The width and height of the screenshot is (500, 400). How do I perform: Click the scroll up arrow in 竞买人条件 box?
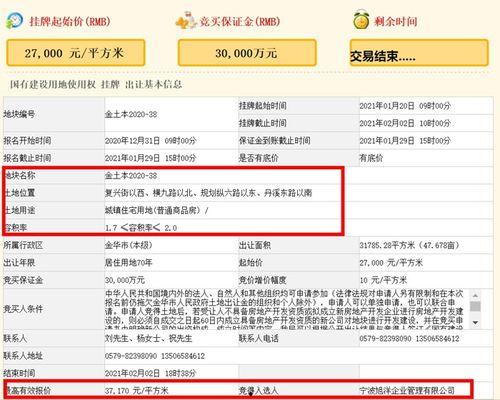[x=476, y=296]
